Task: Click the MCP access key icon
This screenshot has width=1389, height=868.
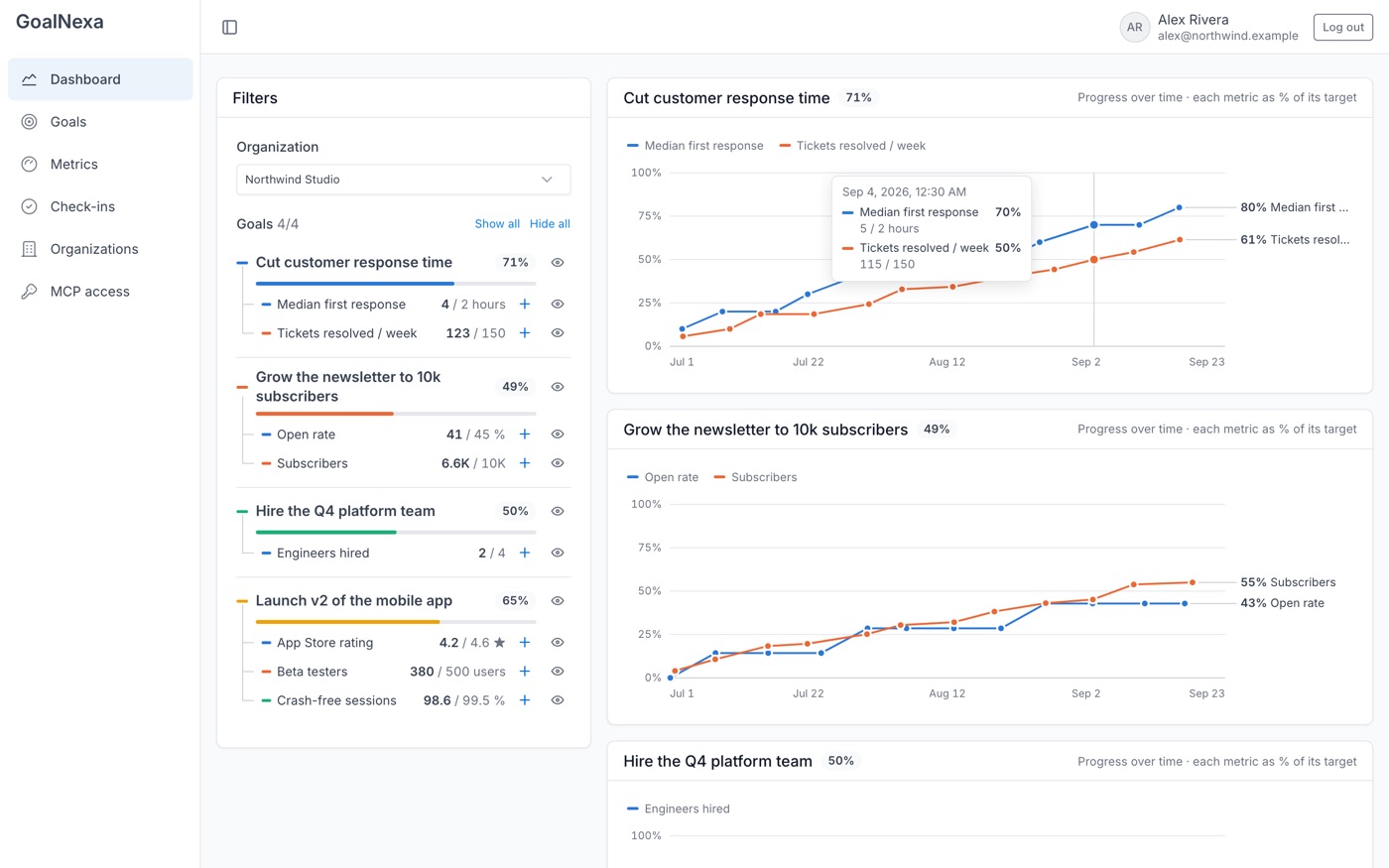Action: coord(30,292)
